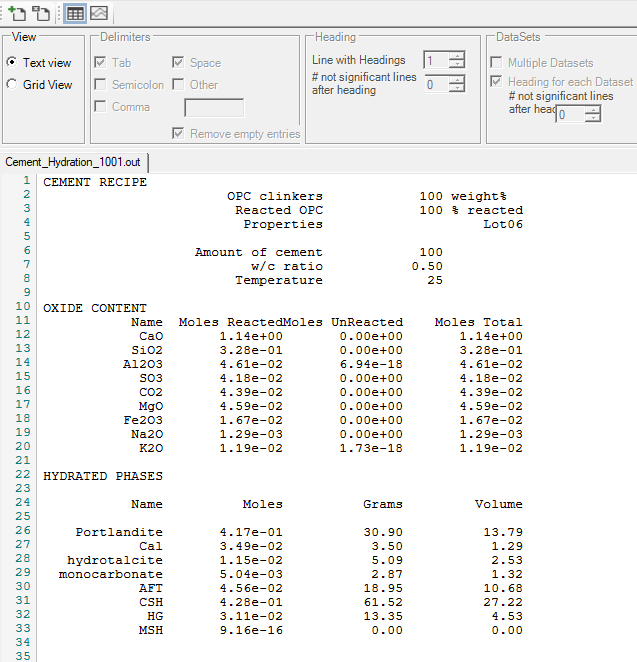Toggle Remove empty entries checkbox
This screenshot has height=662, width=637.
[x=179, y=134]
